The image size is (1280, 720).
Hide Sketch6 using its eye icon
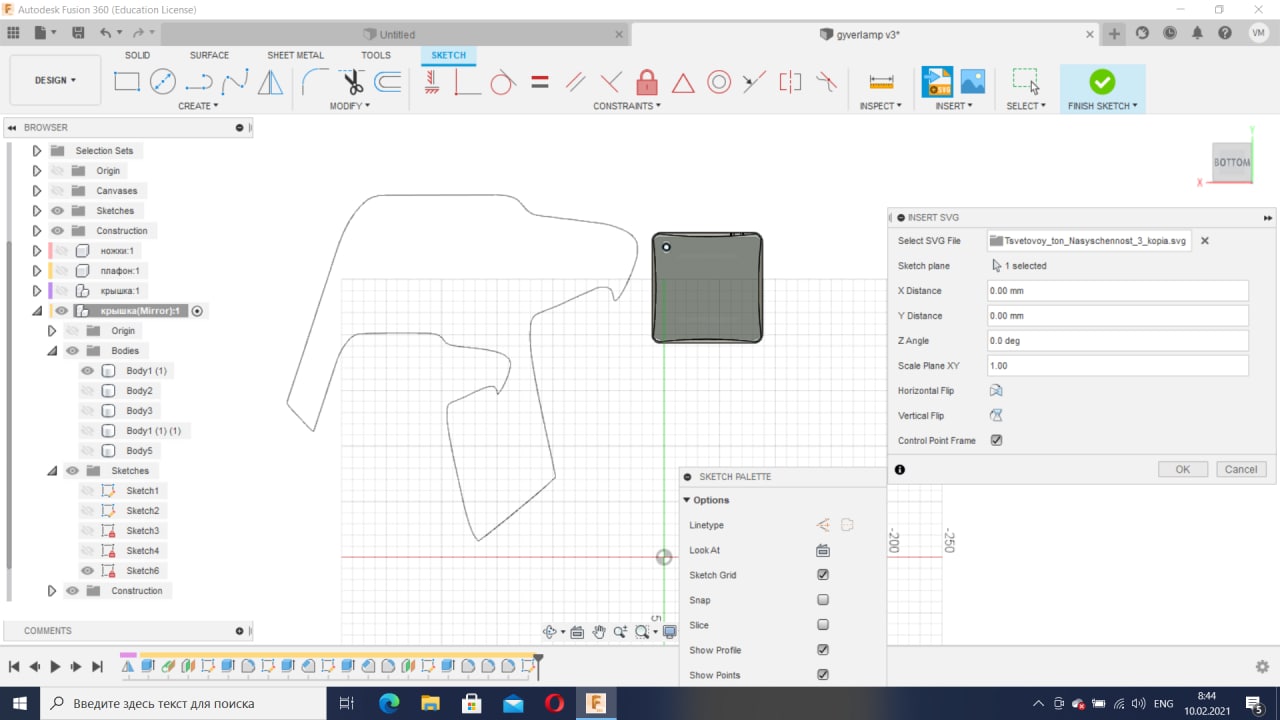(87, 571)
